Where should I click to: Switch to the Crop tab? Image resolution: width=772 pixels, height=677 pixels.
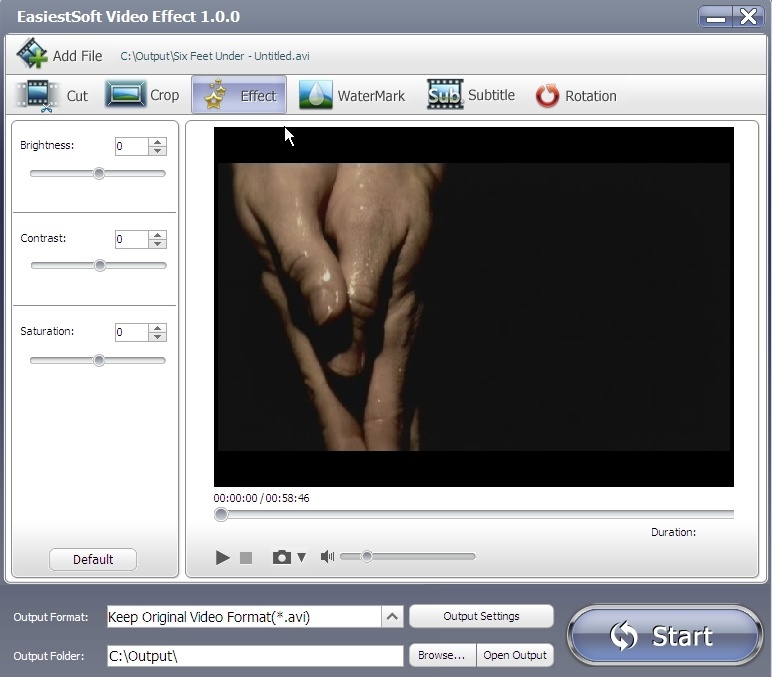pyautogui.click(x=142, y=95)
